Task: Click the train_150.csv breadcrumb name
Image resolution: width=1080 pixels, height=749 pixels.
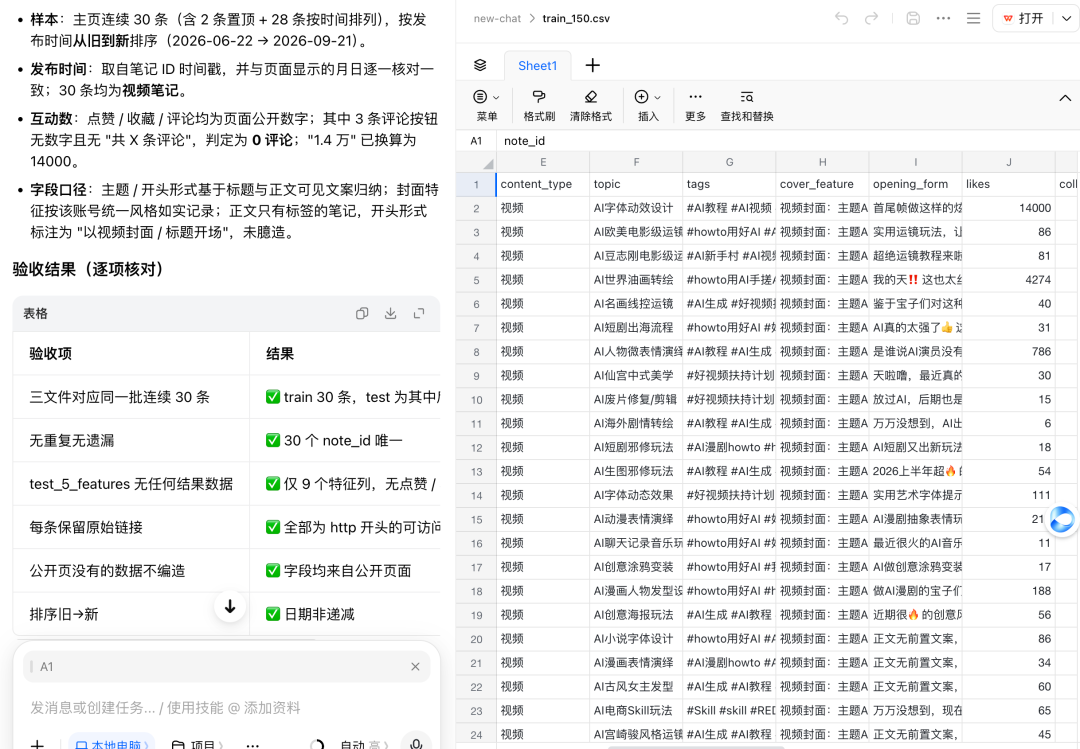Action: tap(576, 19)
